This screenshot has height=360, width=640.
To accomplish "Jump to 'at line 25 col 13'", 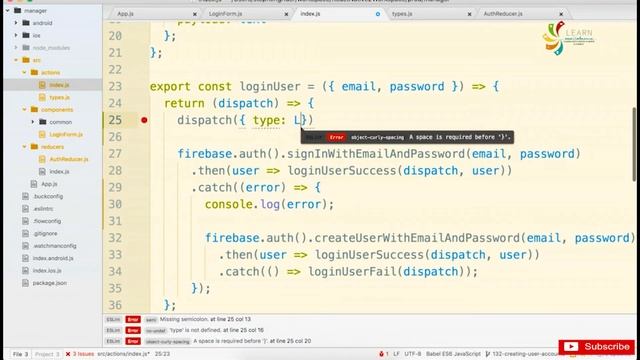I will pyautogui.click(x=231, y=319).
